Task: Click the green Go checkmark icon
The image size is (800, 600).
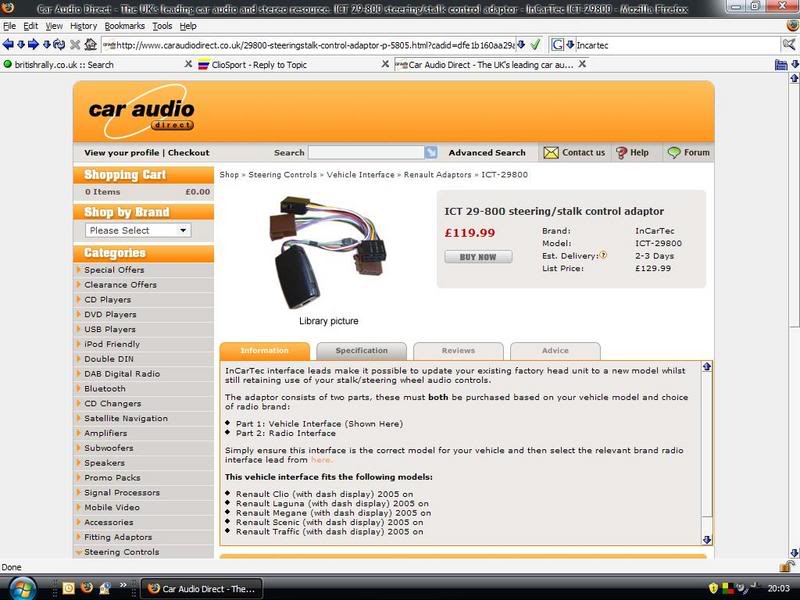Action: [535, 45]
